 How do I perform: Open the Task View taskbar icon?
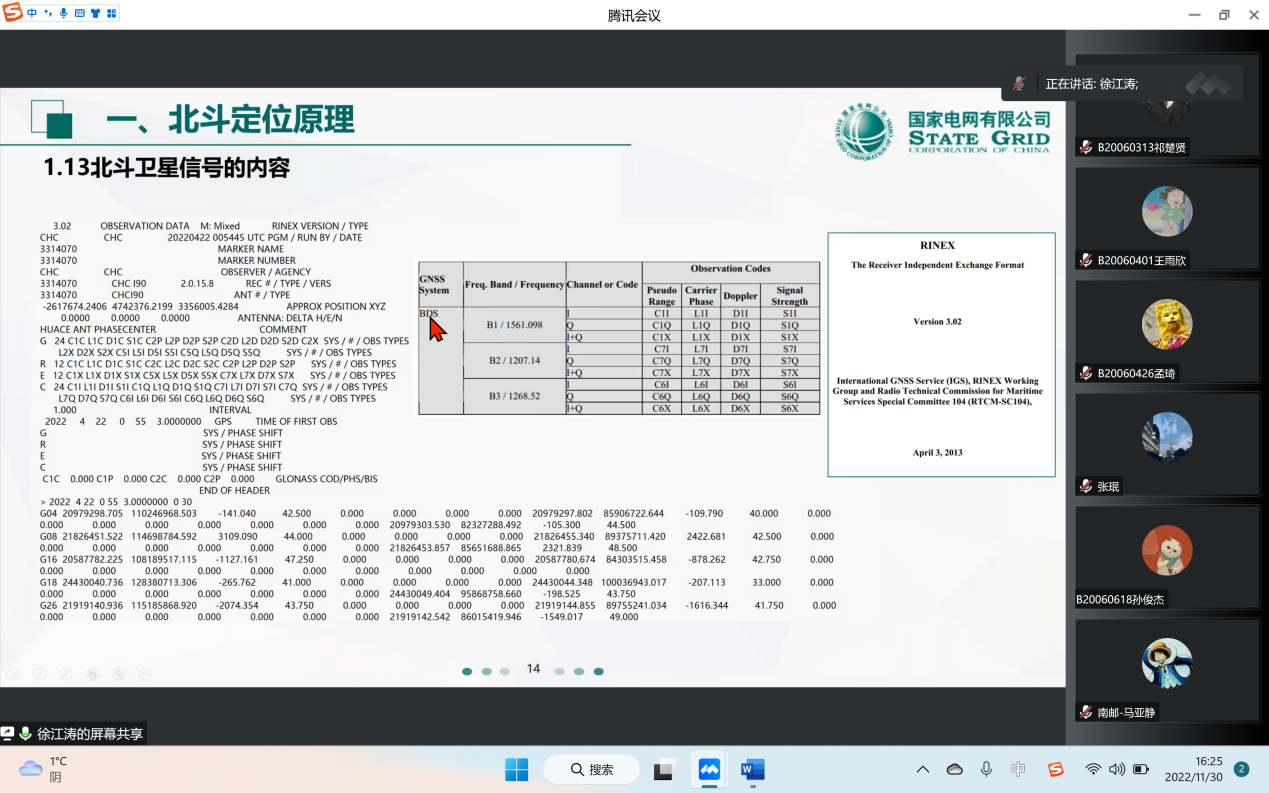[x=665, y=769]
